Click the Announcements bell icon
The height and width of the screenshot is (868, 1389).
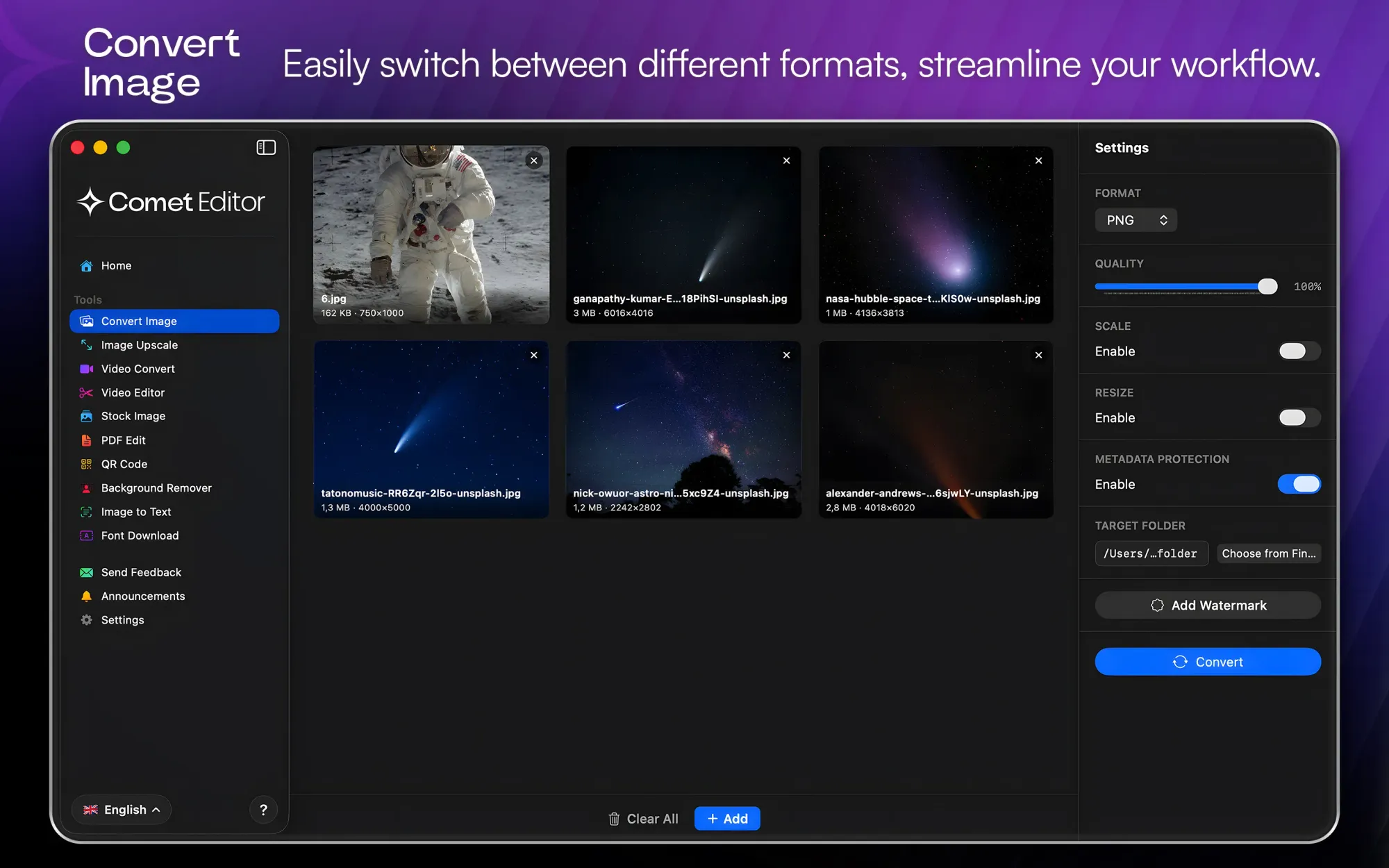[86, 596]
